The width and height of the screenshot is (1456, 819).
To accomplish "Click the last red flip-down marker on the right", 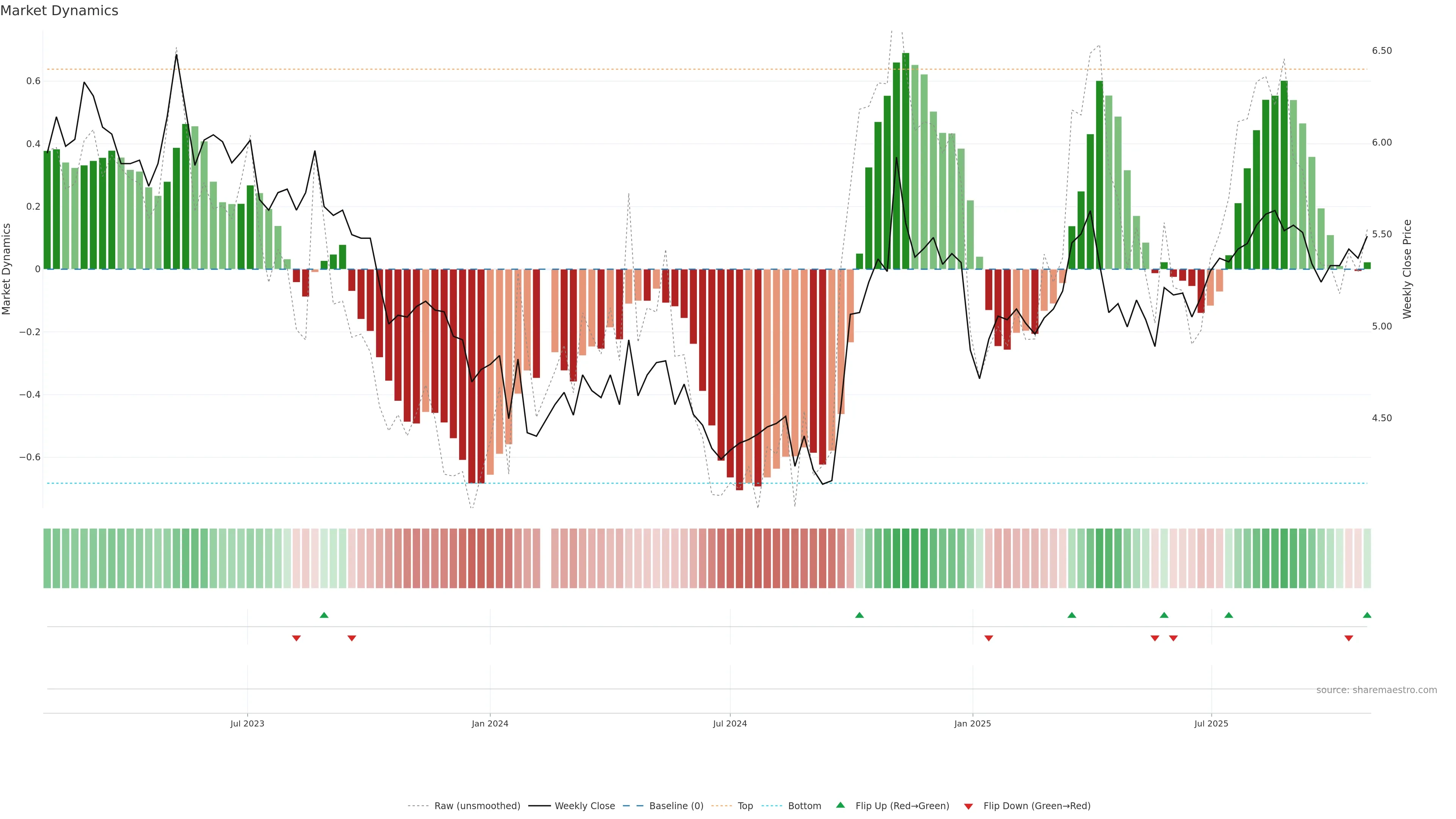I will (x=1349, y=638).
